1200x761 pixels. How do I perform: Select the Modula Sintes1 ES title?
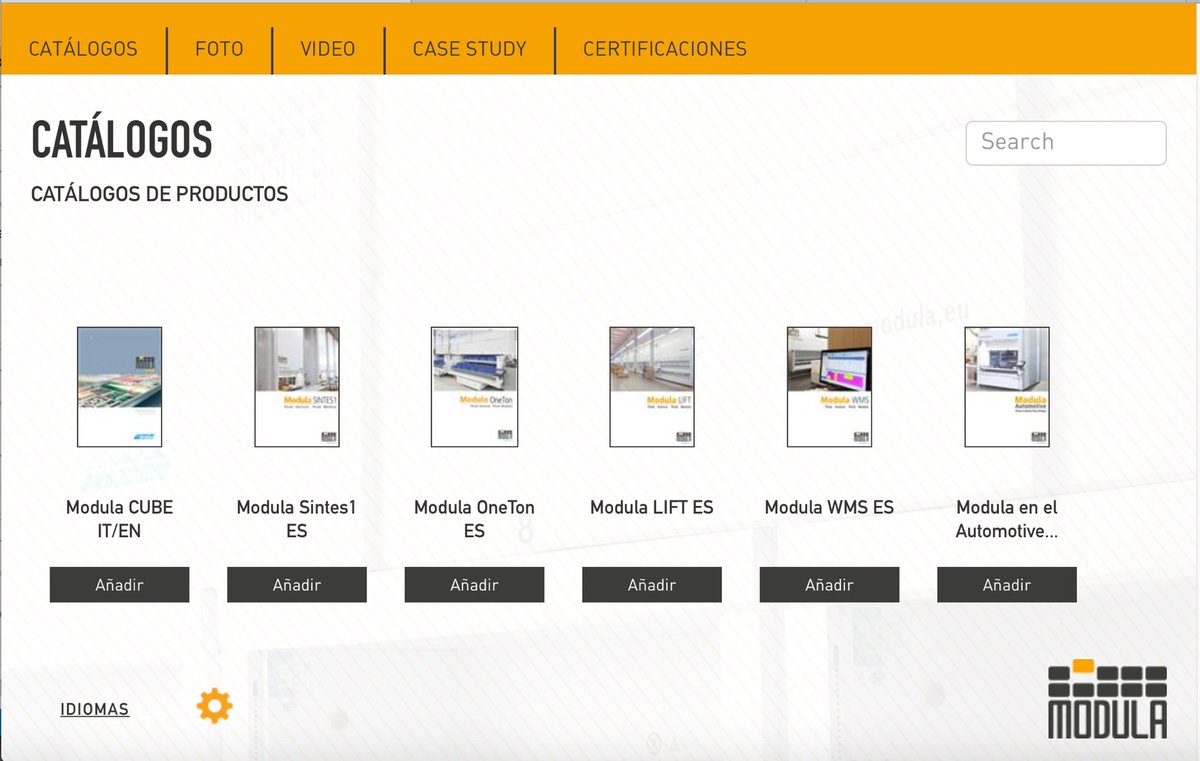click(297, 519)
